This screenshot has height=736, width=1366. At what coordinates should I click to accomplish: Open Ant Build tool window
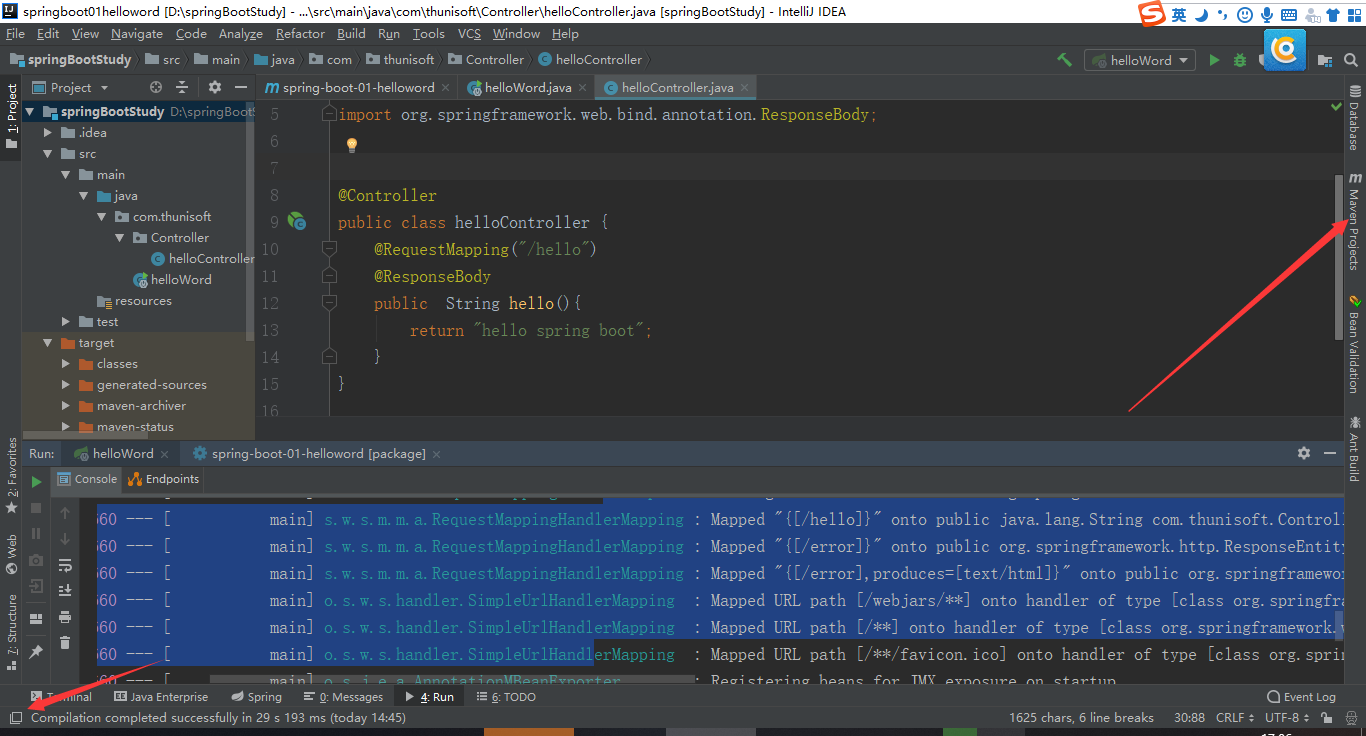1354,448
